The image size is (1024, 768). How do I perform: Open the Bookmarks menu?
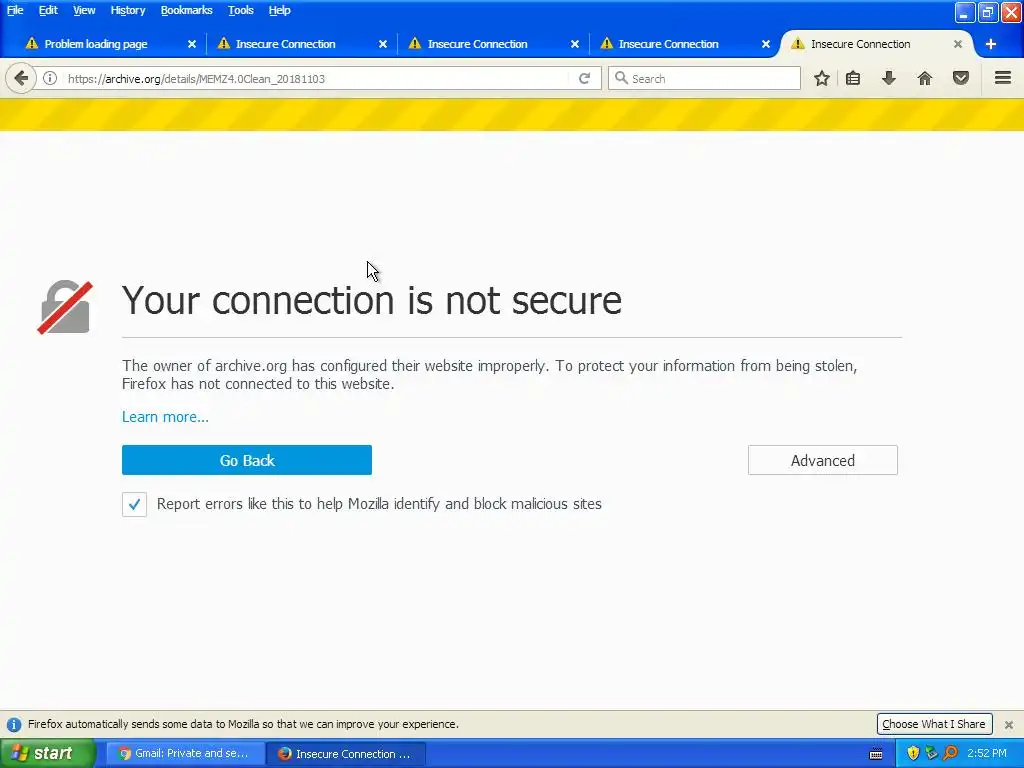(186, 10)
